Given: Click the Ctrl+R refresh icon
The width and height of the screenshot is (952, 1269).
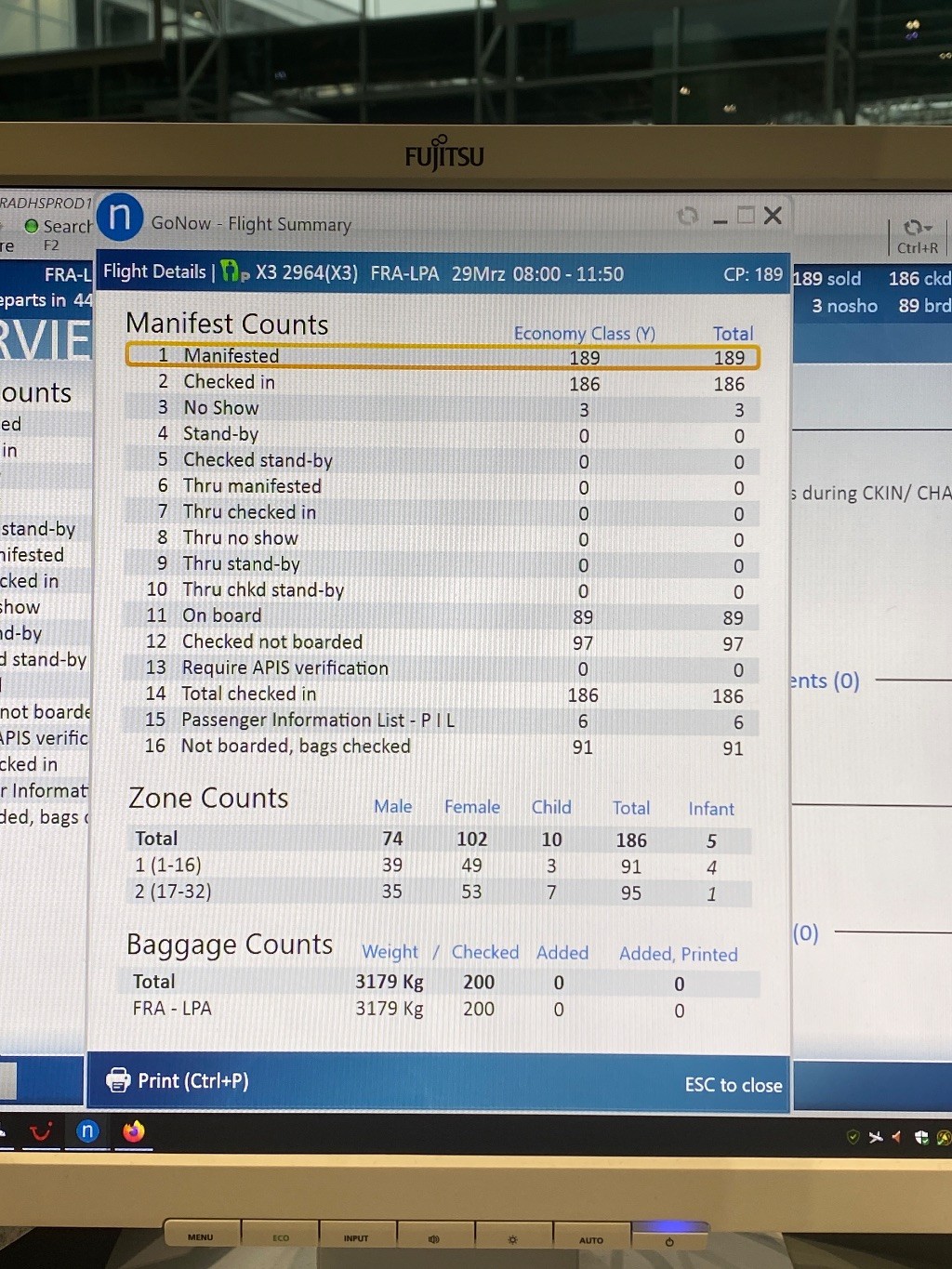Looking at the screenshot, I should [x=917, y=229].
